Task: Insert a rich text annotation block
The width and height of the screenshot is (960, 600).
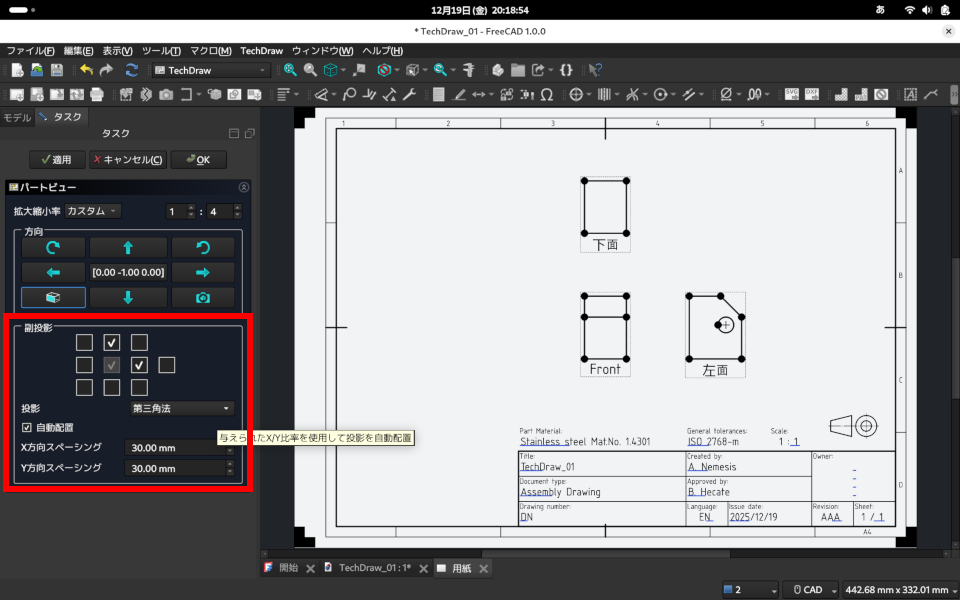Action: [910, 94]
